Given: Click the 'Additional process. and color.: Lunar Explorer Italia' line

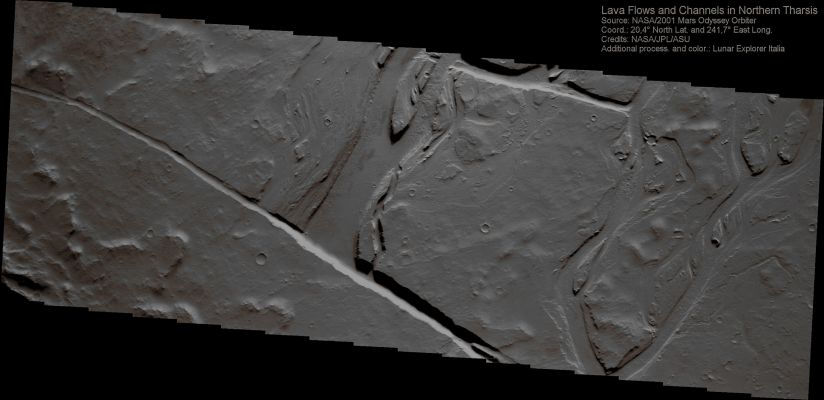Looking at the screenshot, I should (693, 49).
